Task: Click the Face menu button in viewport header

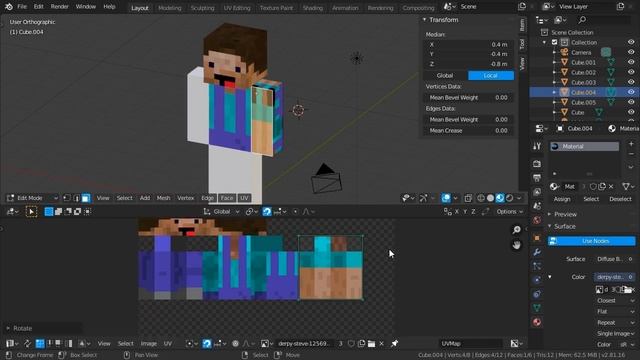Action: coord(227,198)
